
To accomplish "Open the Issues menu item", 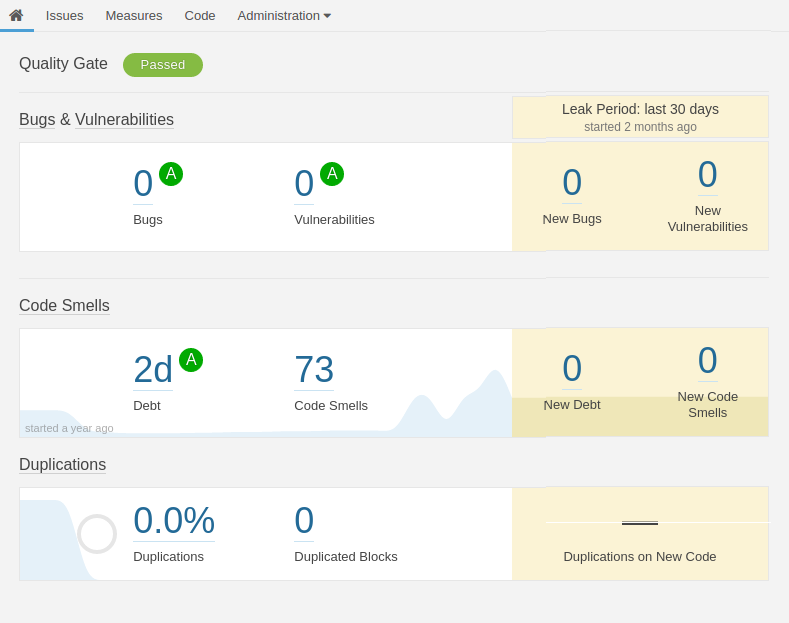I will [x=64, y=15].
